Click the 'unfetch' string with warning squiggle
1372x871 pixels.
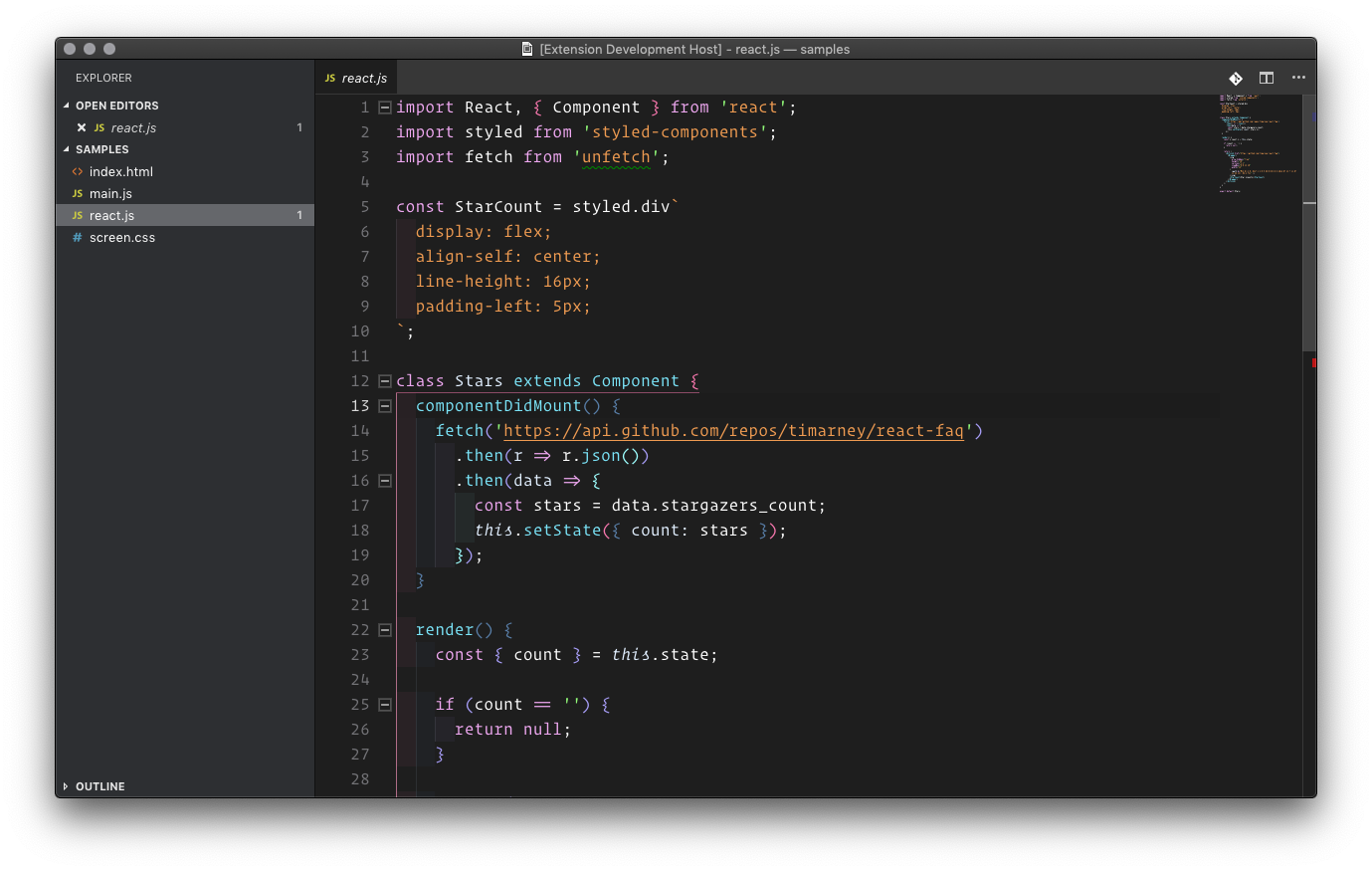point(617,157)
